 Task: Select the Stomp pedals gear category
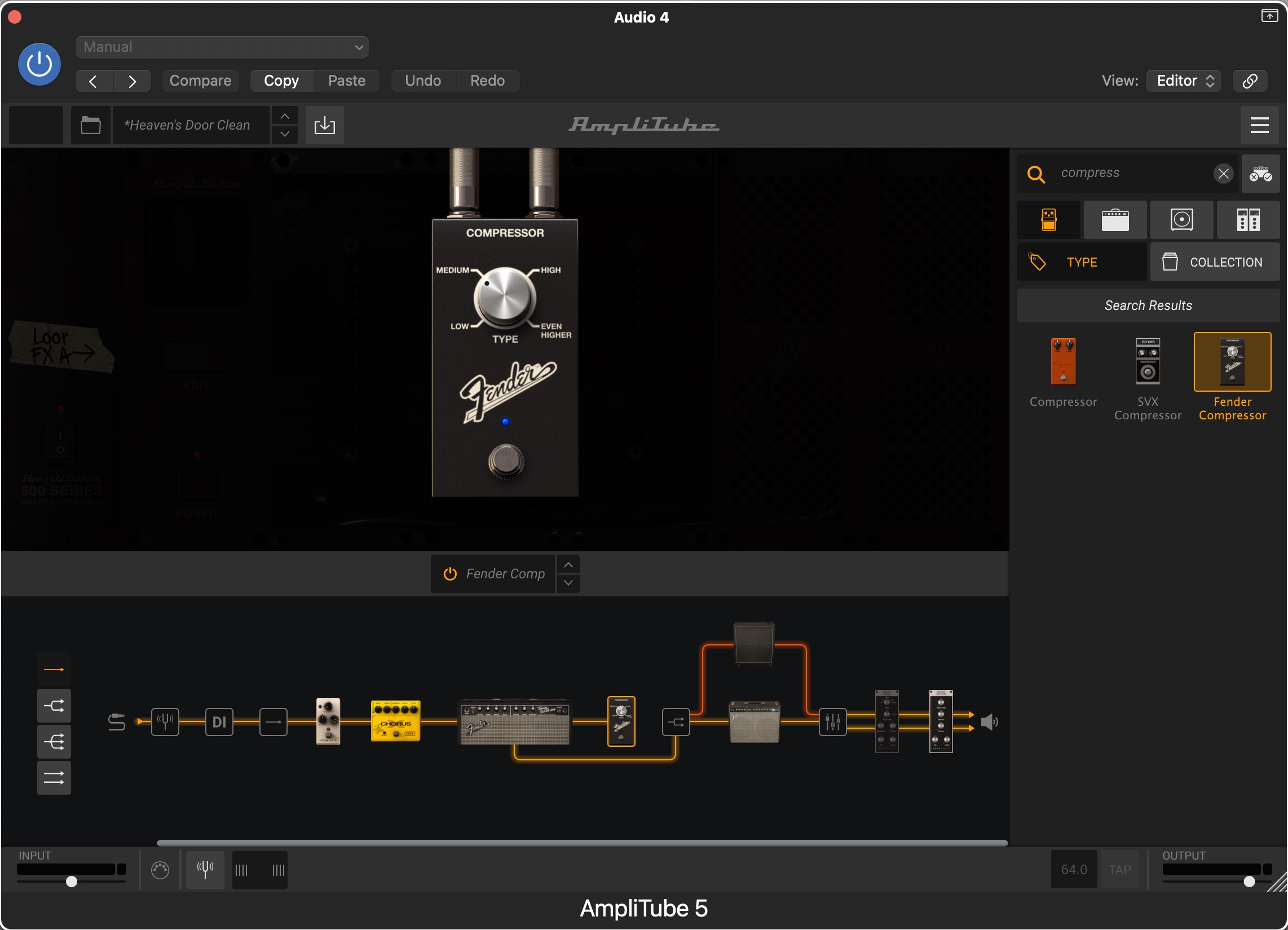[1048, 220]
